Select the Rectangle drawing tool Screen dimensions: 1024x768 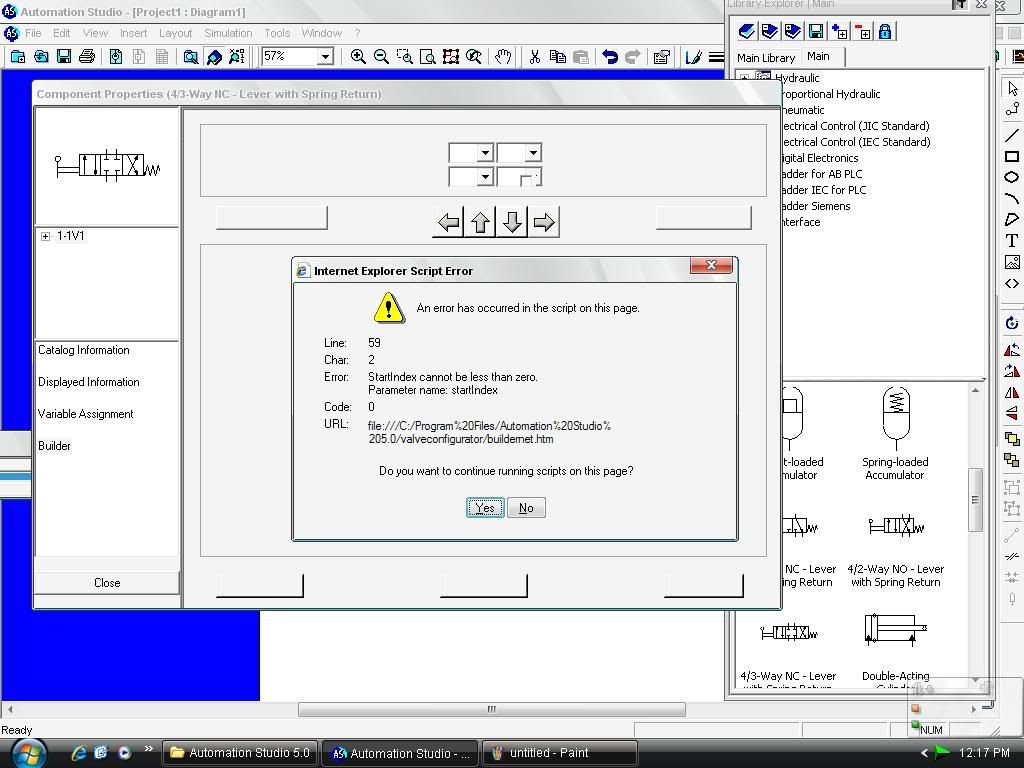(x=1012, y=157)
